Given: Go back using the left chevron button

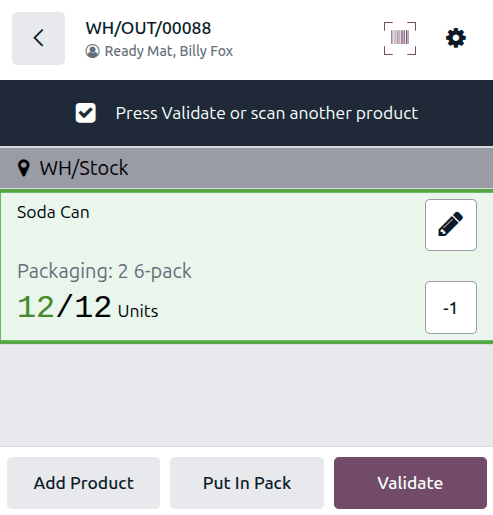Looking at the screenshot, I should (x=38, y=38).
